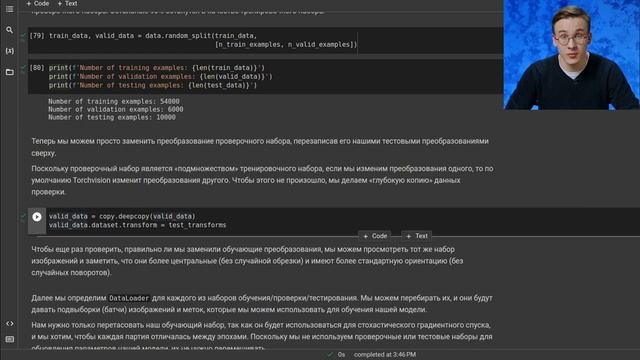Open the table of contents sidebar icon
The image size is (640, 360).
point(9,9)
